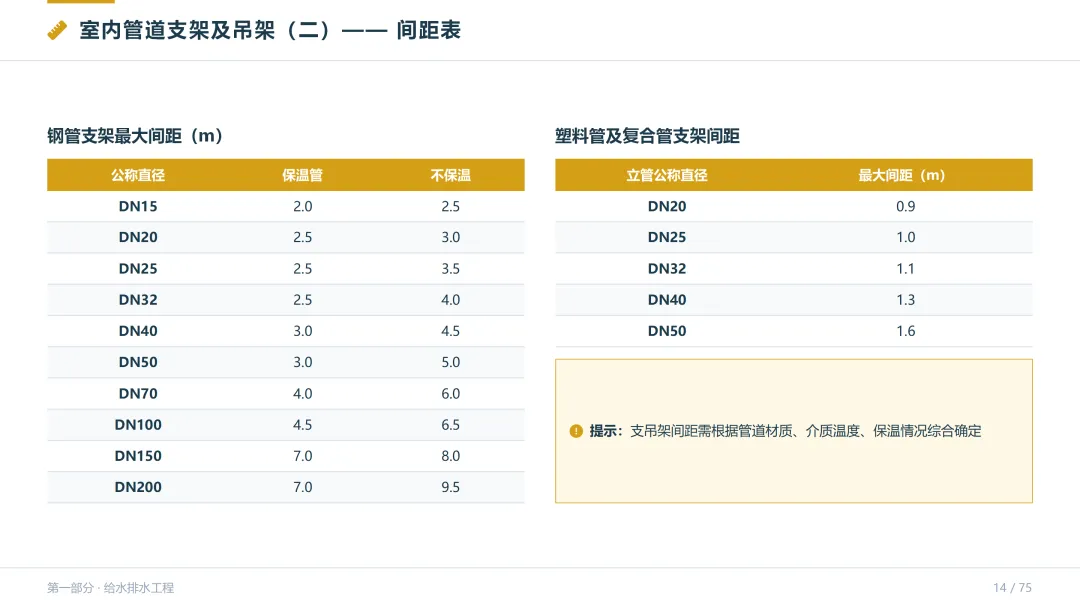The image size is (1080, 608).
Task: Click the 0.9 spacing value
Action: 906,207
